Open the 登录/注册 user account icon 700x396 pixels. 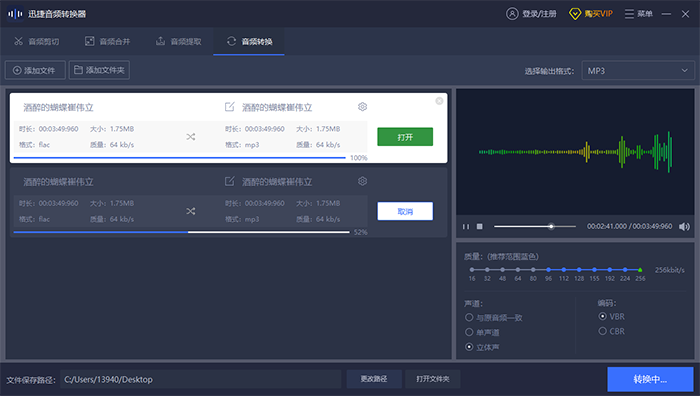click(512, 14)
